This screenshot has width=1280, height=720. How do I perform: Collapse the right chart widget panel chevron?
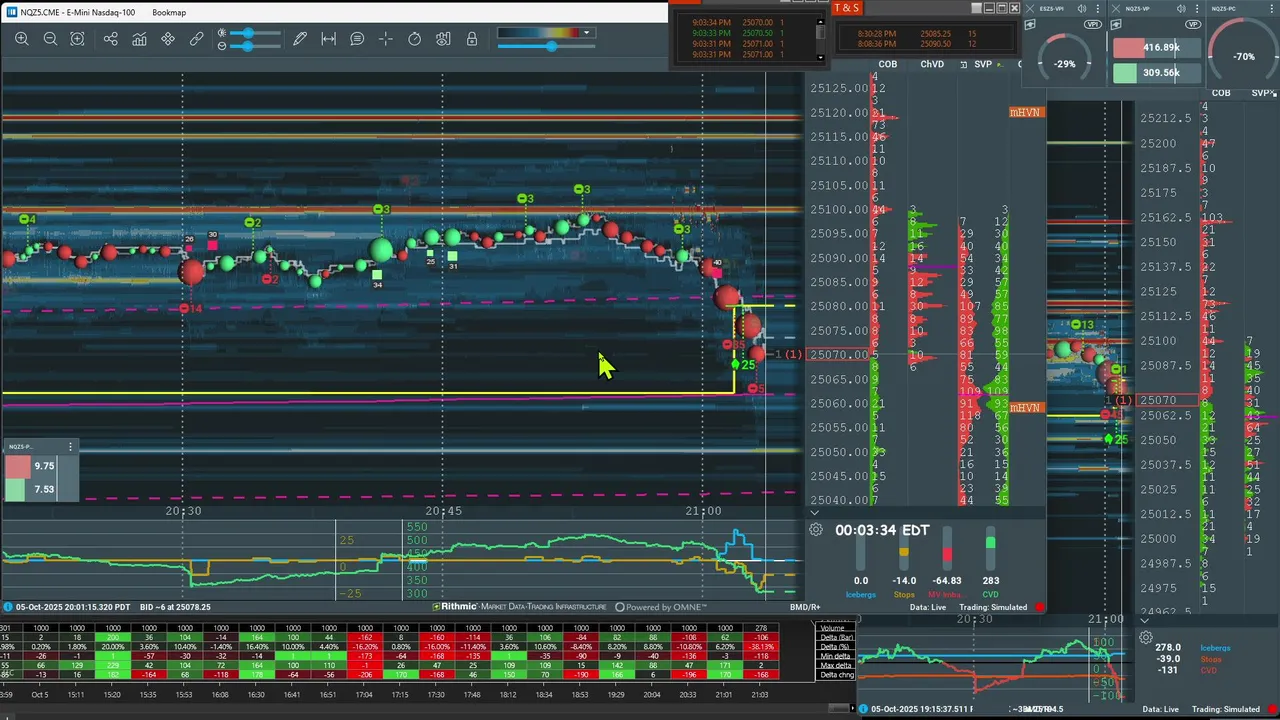(1144, 621)
